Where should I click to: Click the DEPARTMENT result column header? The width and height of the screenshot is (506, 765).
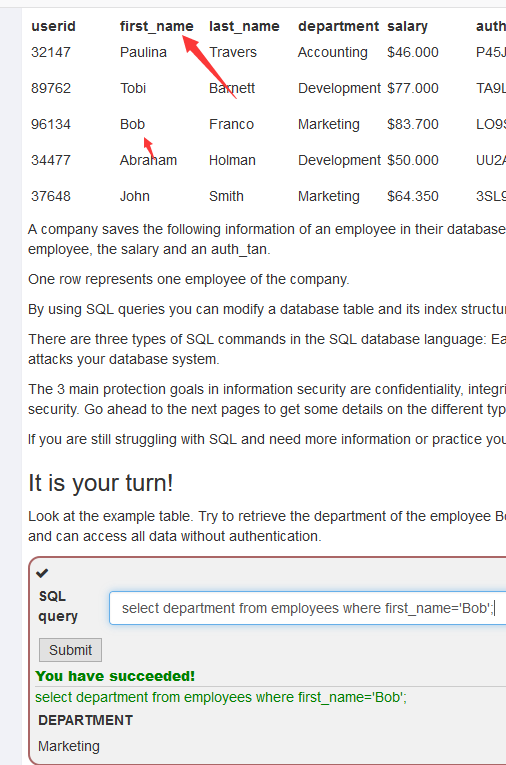coord(85,720)
